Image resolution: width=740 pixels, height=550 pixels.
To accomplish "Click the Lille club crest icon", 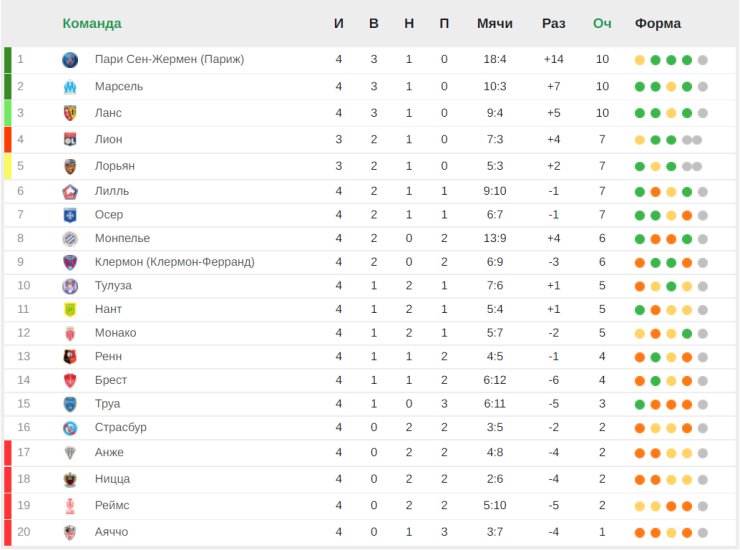I will coord(70,191).
